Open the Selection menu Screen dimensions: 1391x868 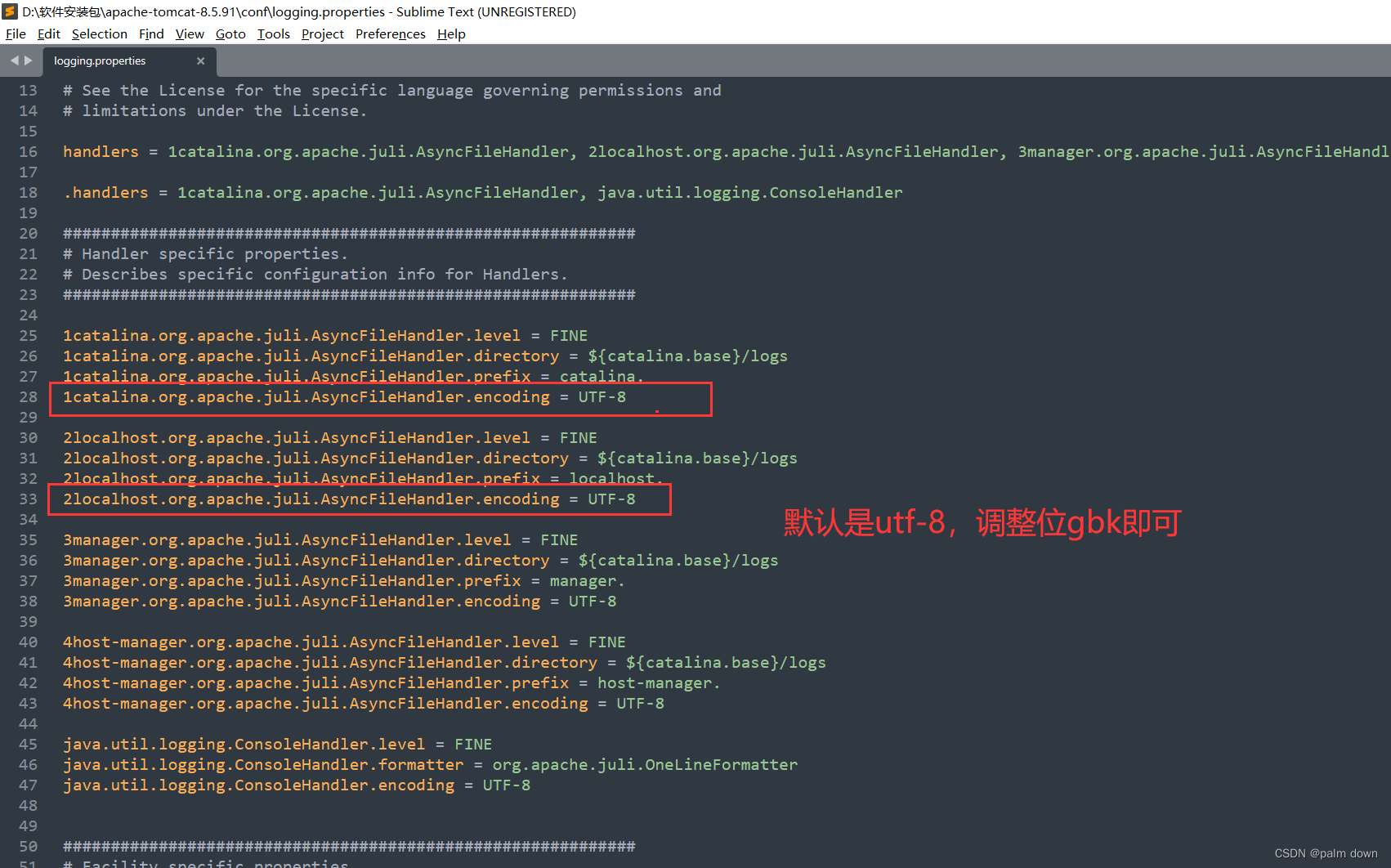coord(100,34)
